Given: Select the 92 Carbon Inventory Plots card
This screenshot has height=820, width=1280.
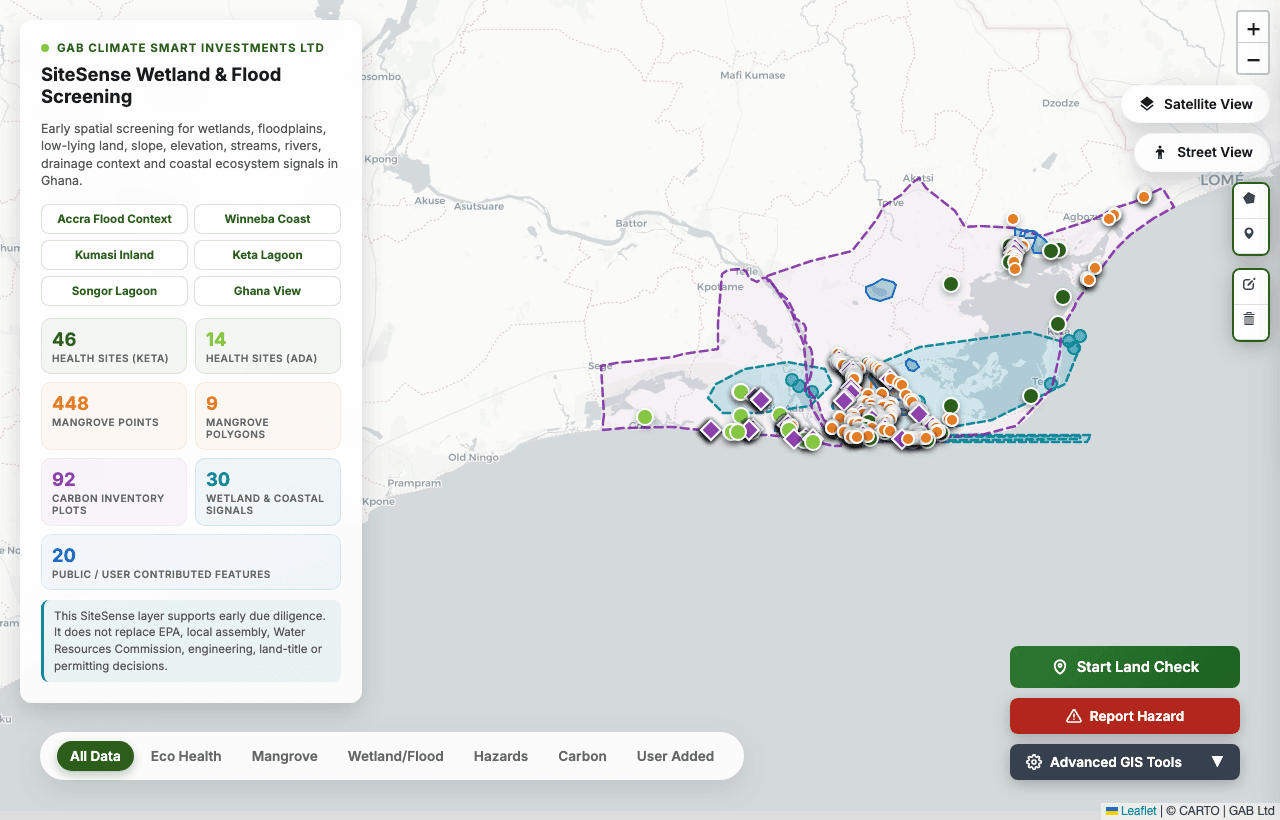Looking at the screenshot, I should pos(114,492).
